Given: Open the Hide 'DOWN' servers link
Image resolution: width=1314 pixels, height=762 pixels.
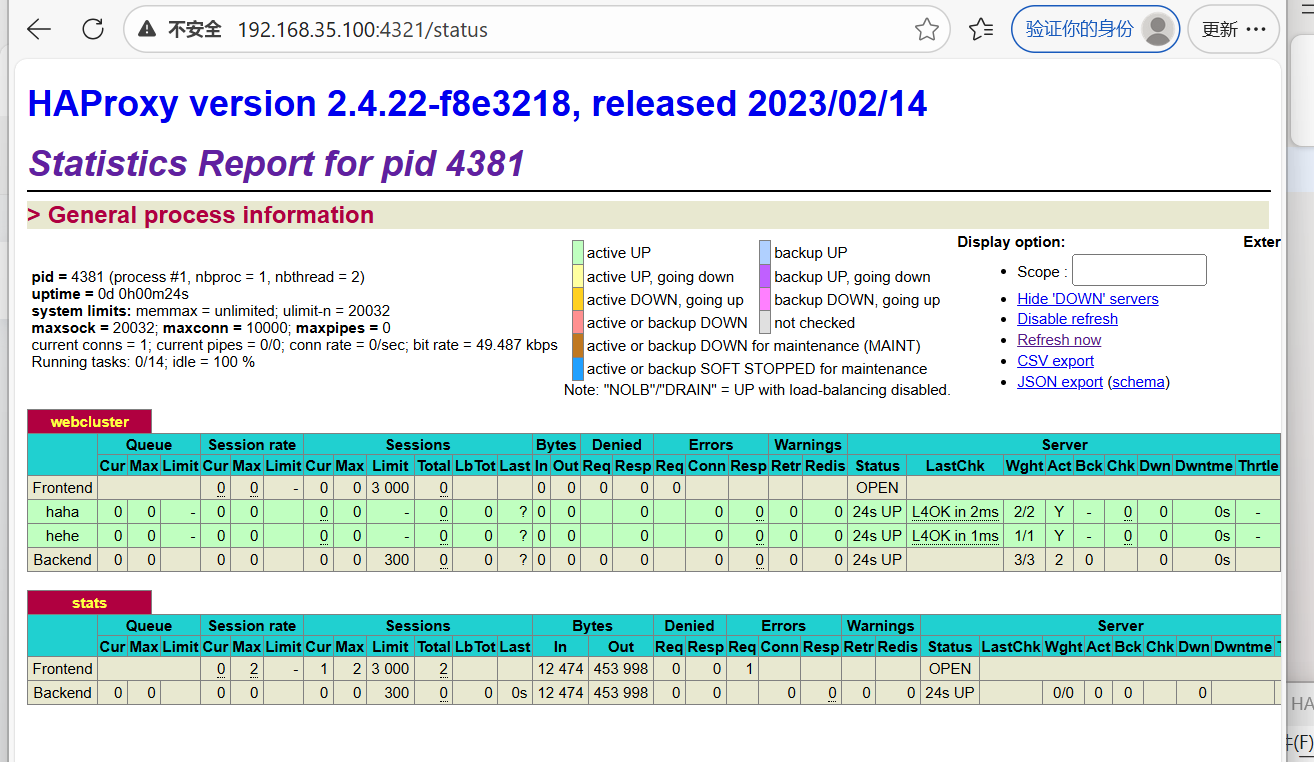Looking at the screenshot, I should (x=1088, y=298).
